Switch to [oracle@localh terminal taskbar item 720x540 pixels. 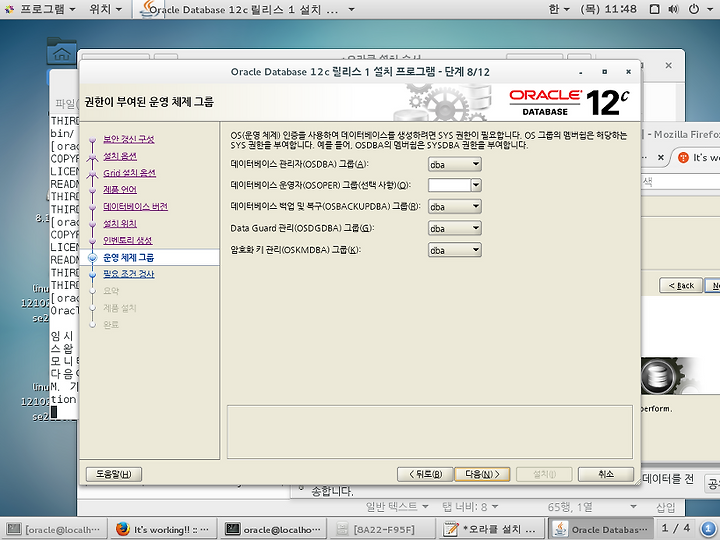[55, 529]
